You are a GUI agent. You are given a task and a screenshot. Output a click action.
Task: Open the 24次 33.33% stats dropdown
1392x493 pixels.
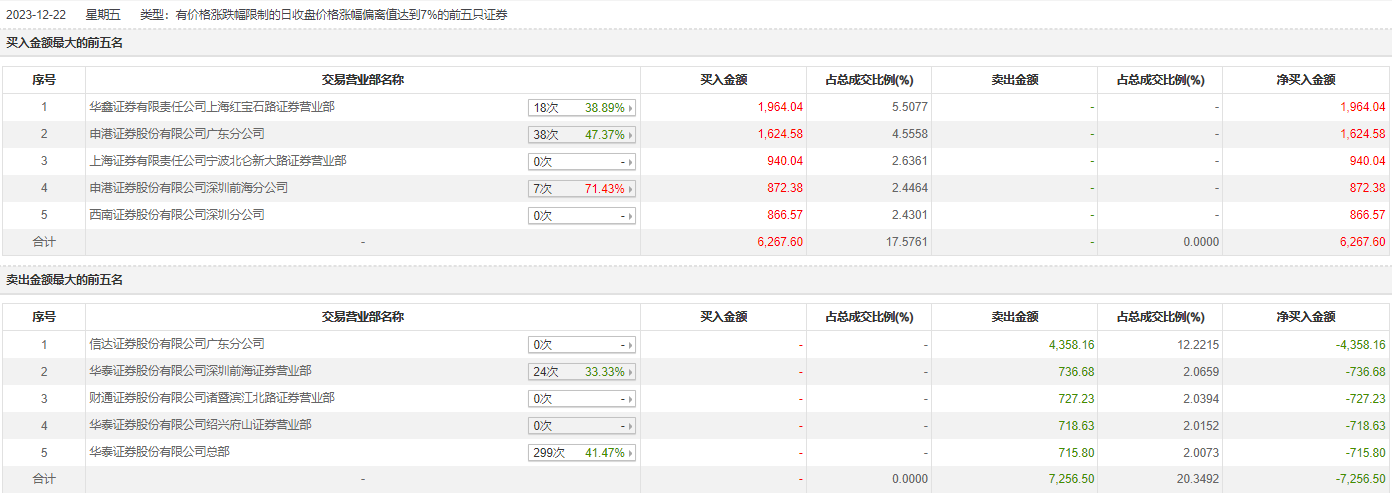[582, 372]
